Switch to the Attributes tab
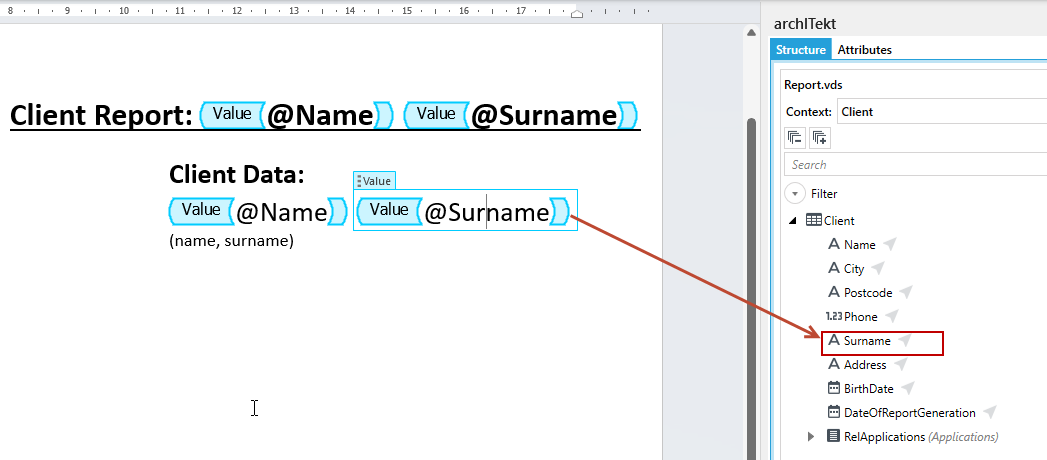Image resolution: width=1047 pixels, height=460 pixels. [864, 49]
